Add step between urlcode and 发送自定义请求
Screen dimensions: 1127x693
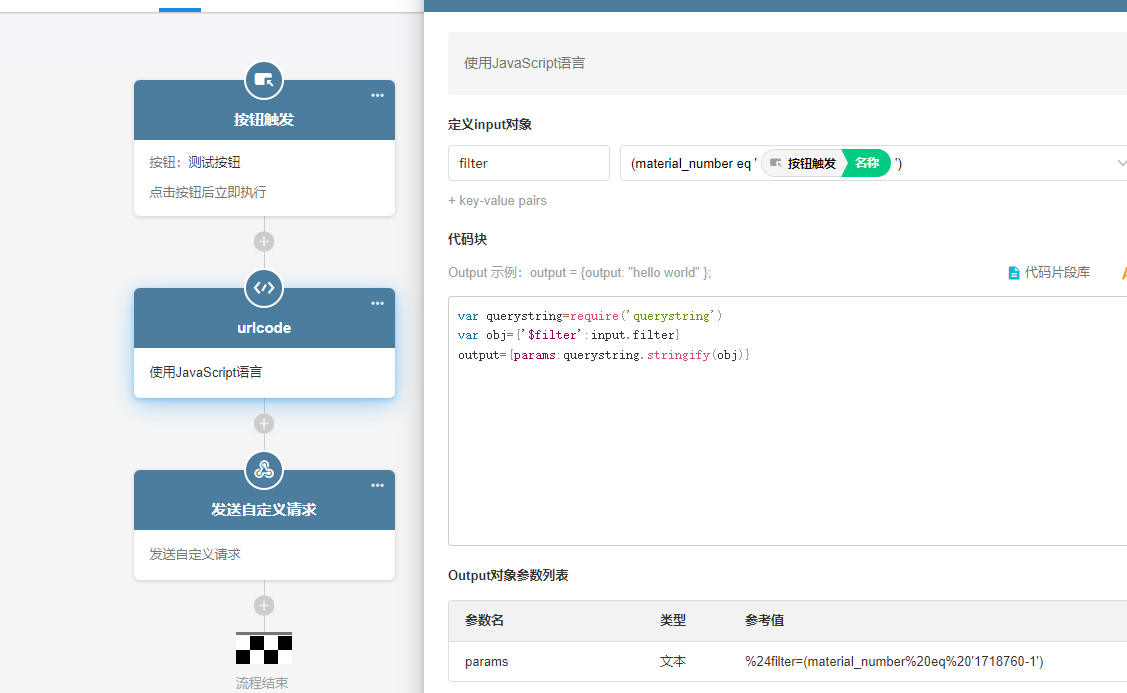tap(264, 423)
